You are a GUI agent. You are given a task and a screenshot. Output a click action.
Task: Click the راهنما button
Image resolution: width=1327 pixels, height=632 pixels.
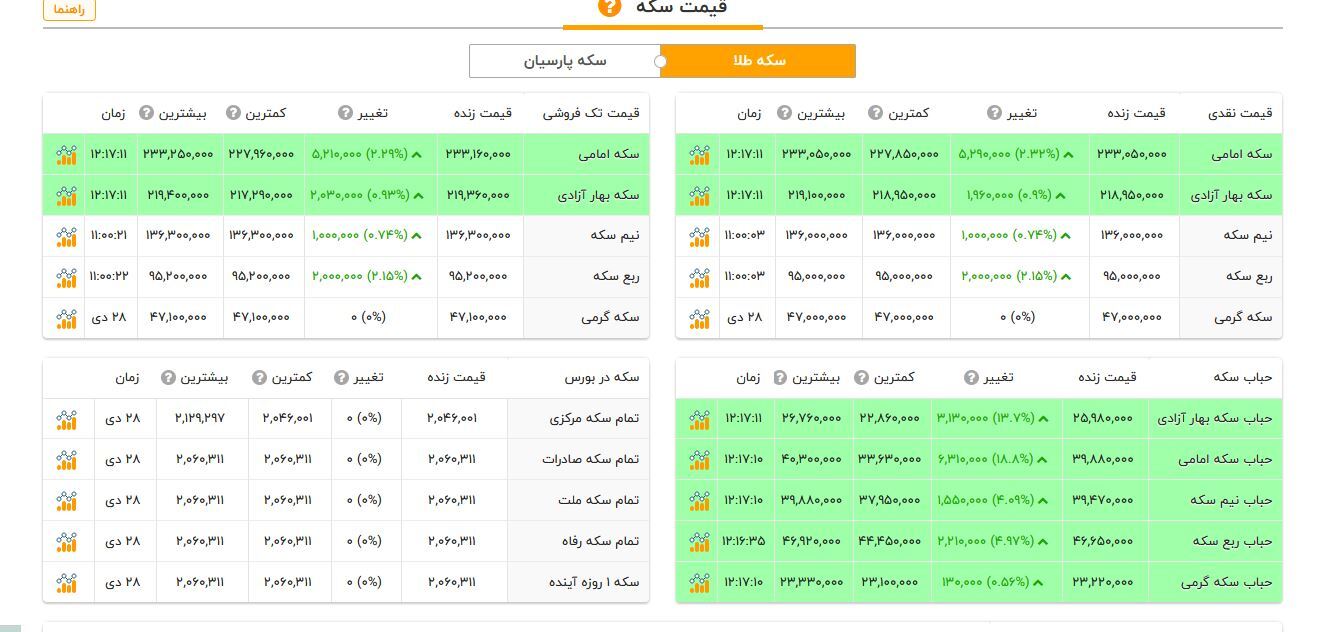click(x=68, y=10)
